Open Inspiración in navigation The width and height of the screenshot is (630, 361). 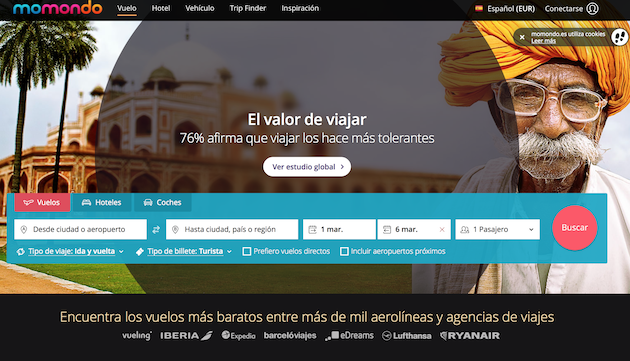pyautogui.click(x=300, y=8)
